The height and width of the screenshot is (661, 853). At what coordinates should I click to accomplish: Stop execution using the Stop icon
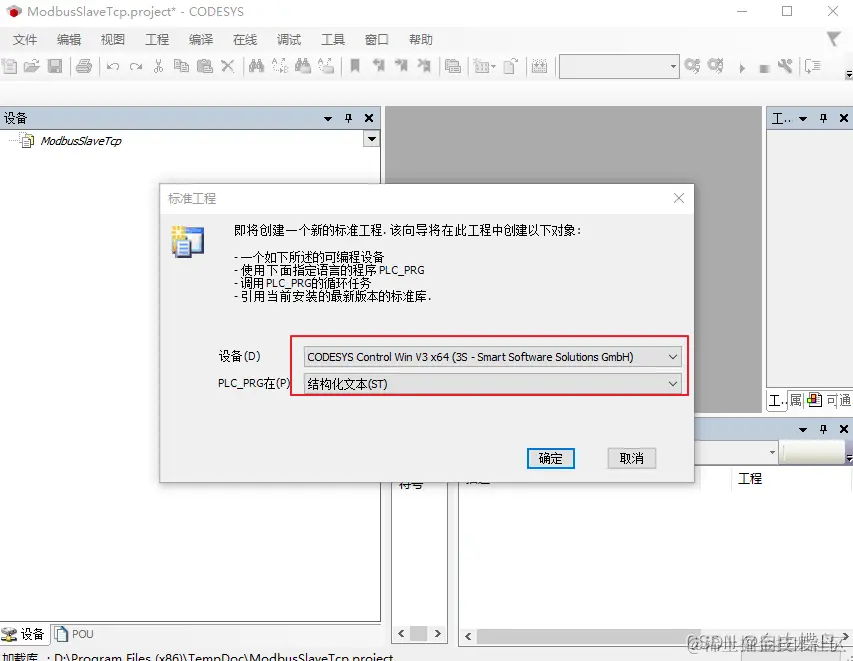pyautogui.click(x=763, y=67)
